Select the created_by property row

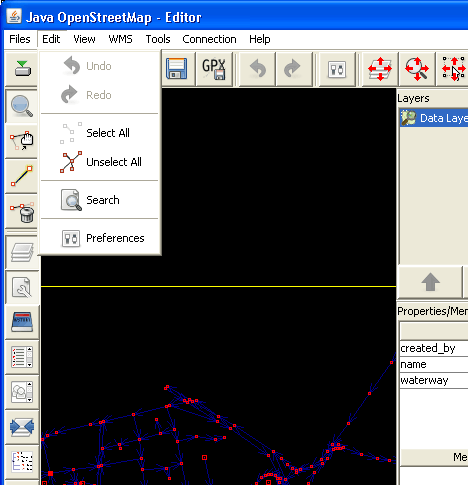point(434,348)
